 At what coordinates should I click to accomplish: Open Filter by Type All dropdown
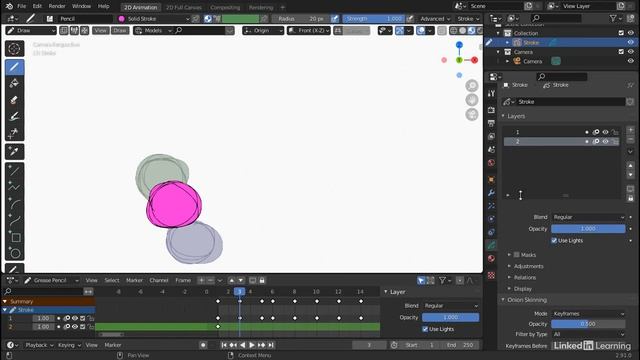coord(588,334)
